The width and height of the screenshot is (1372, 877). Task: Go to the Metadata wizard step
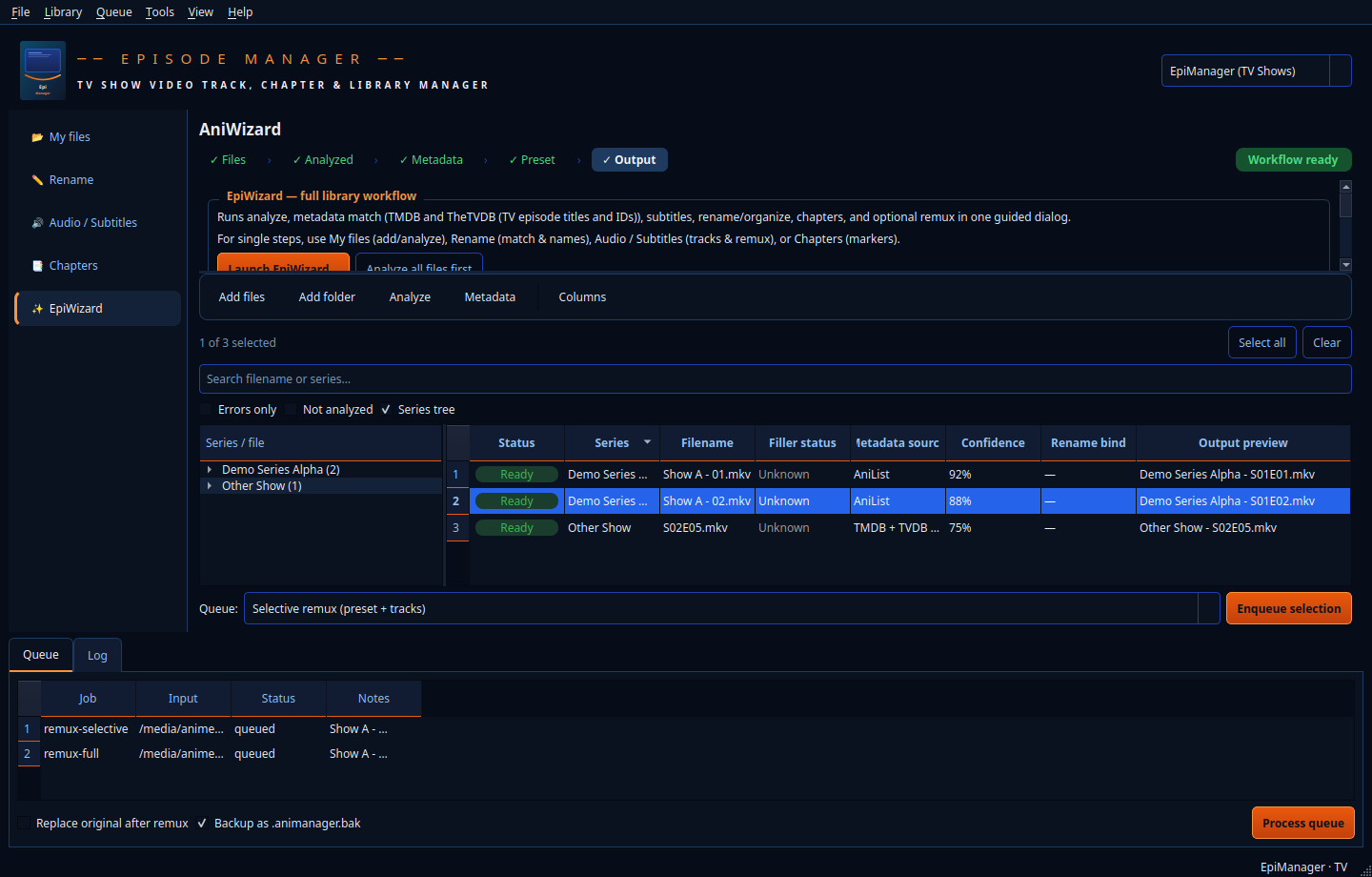(431, 160)
